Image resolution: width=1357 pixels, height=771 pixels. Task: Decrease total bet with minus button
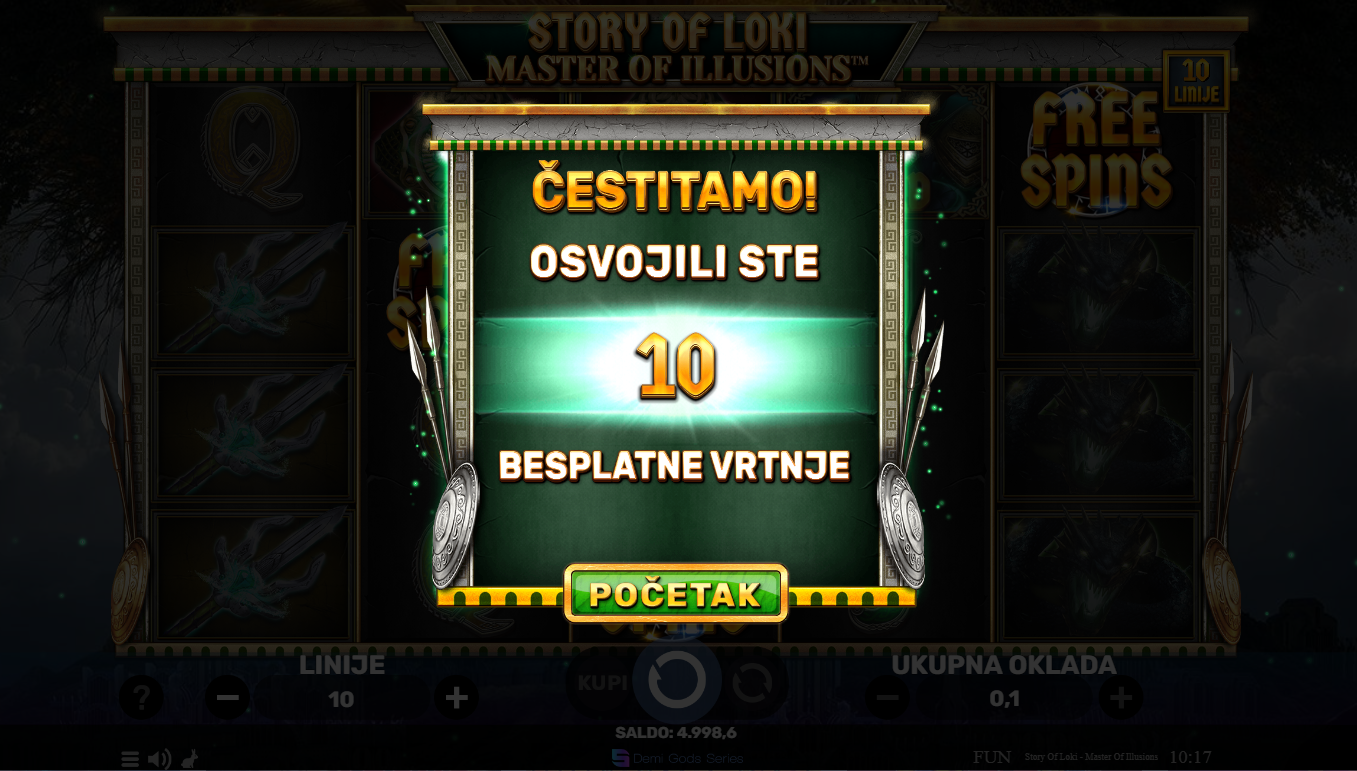pos(887,698)
